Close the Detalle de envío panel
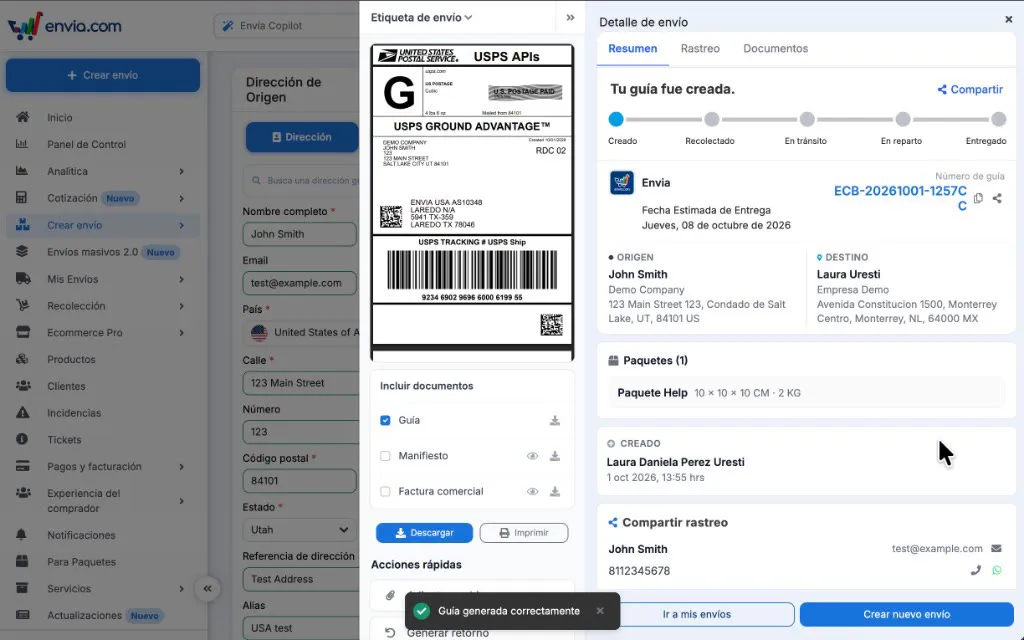 [1008, 20]
